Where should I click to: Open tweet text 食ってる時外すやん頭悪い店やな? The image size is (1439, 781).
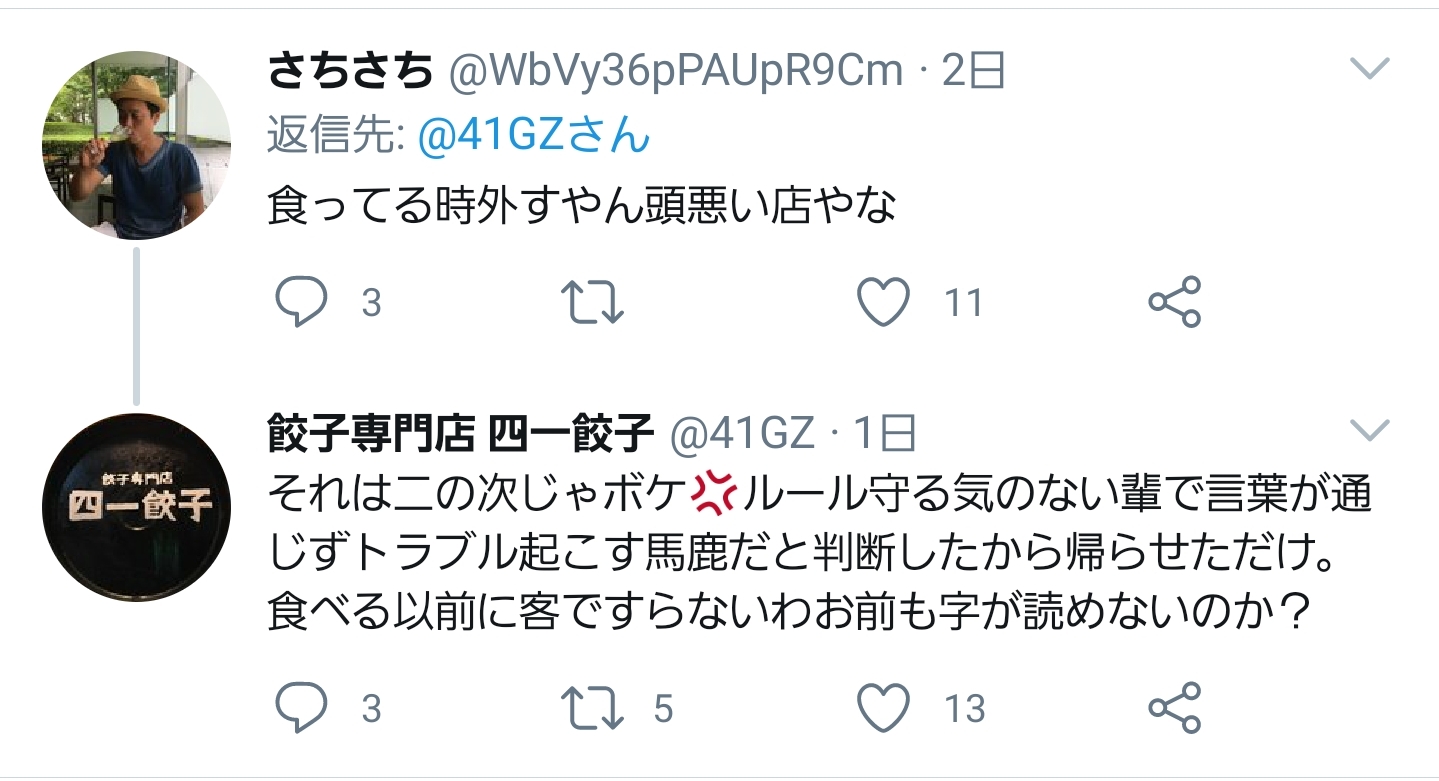pyautogui.click(x=581, y=206)
